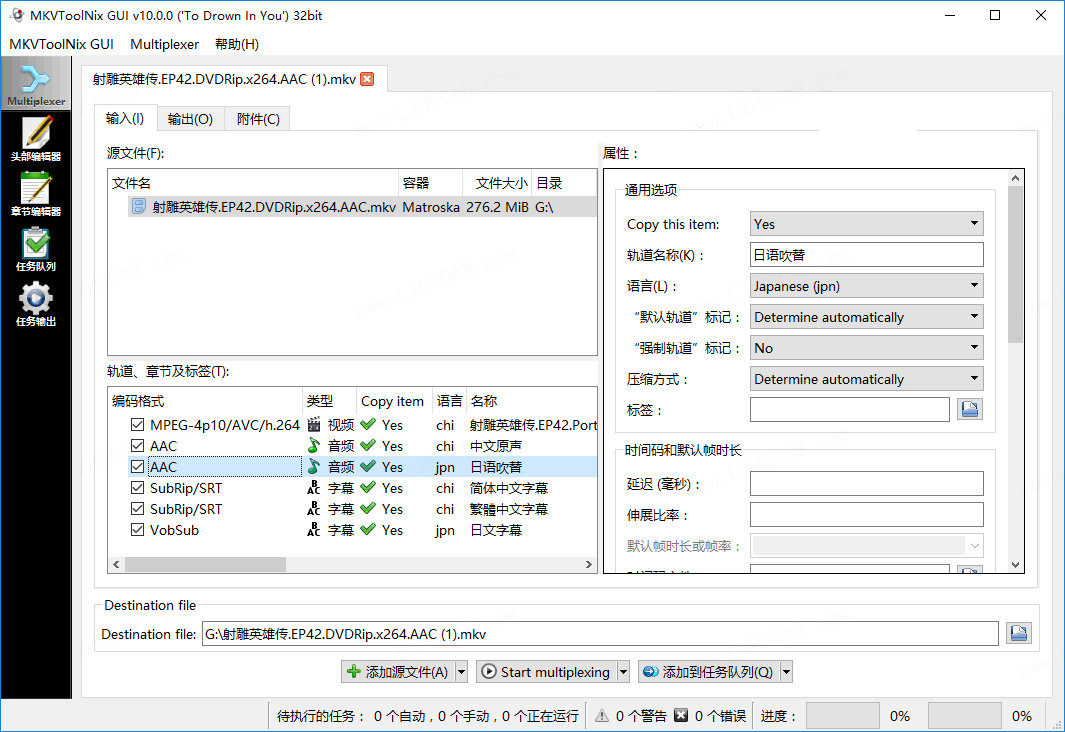Viewport: 1065px width, 732px height.
Task: Click the tracks list scroll right arrow
Action: pos(589,564)
